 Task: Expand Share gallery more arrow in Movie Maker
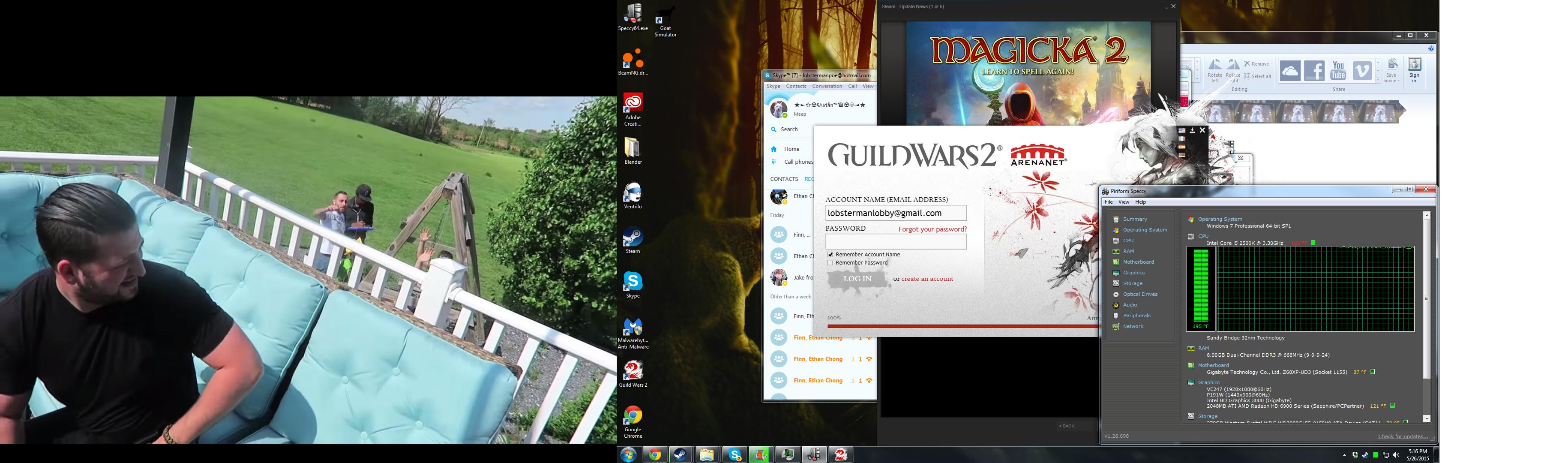(x=1378, y=79)
